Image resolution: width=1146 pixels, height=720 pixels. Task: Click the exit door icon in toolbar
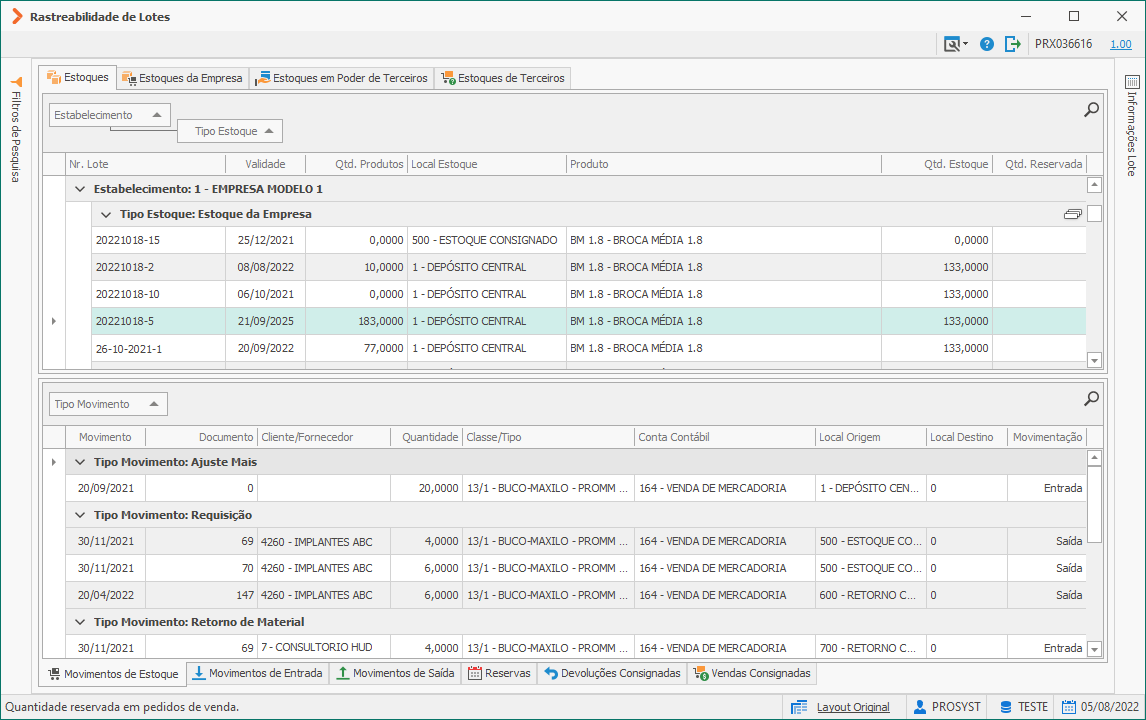(x=1012, y=44)
